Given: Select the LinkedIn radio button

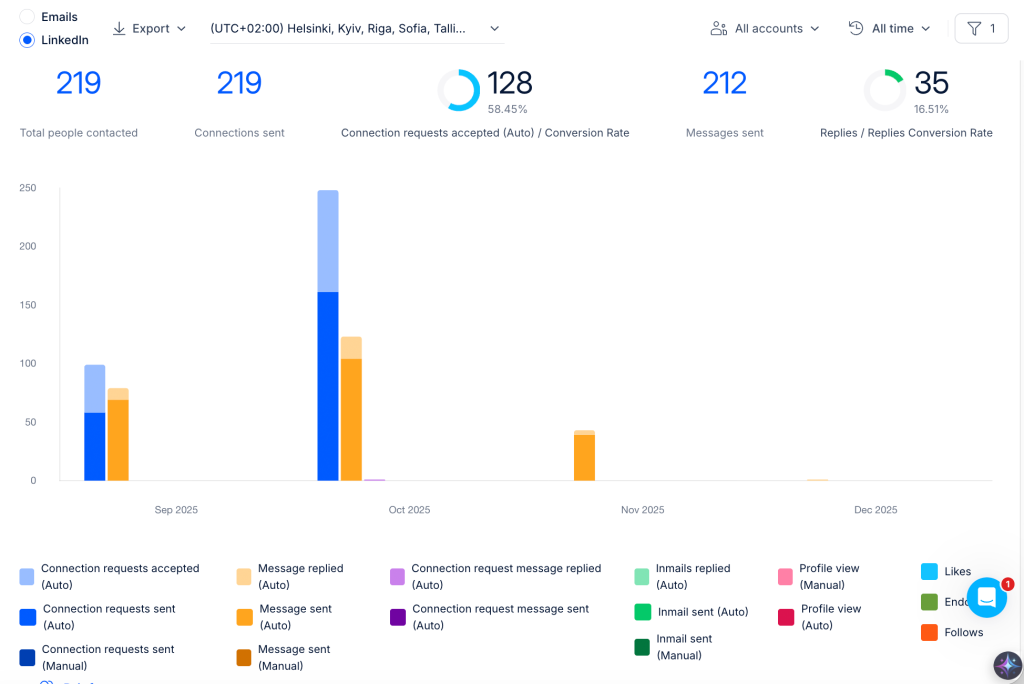Looking at the screenshot, I should pyautogui.click(x=27, y=40).
